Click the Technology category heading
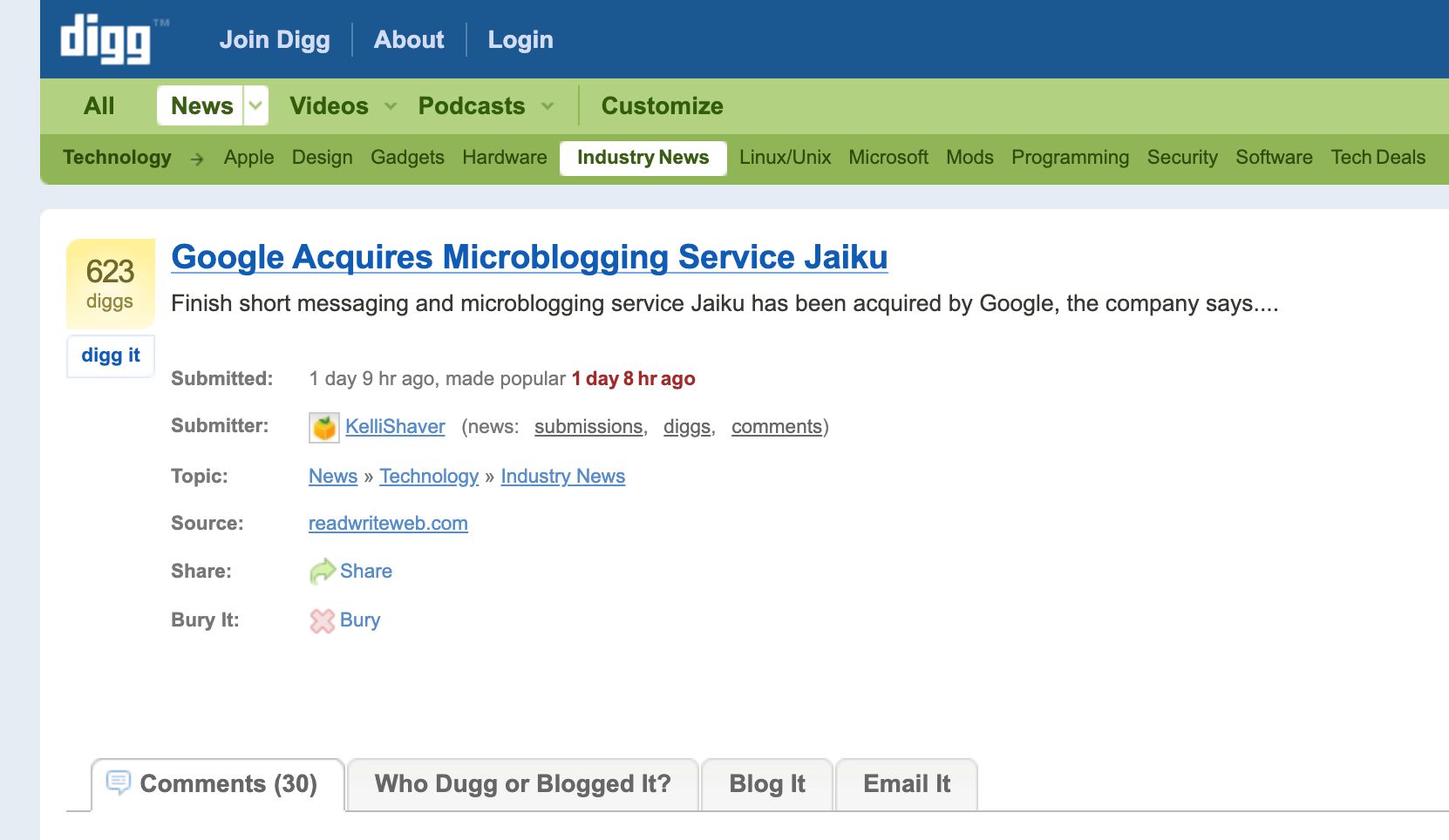Screen dimensions: 1449x840 [117, 157]
